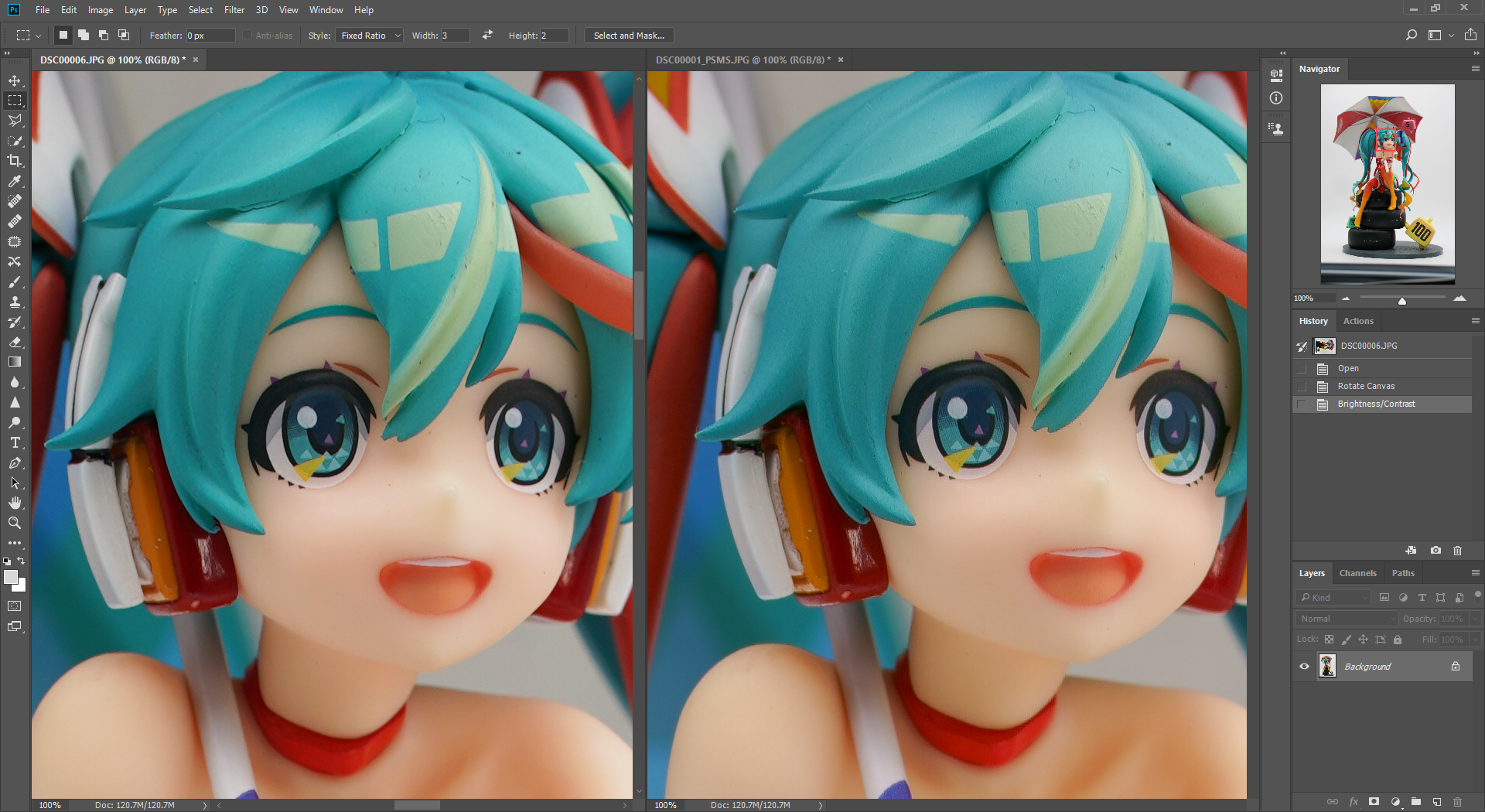Set history brush source for Rotate Canvas
Screen dimensions: 1485x812
point(1302,387)
